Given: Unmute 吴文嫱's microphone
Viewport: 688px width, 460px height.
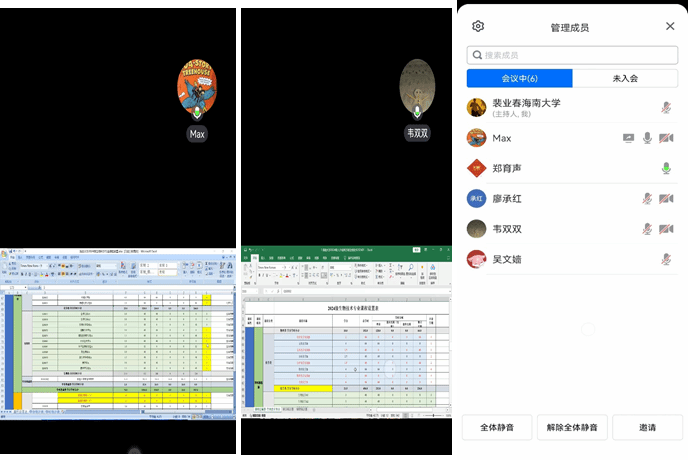Looking at the screenshot, I should point(666,259).
